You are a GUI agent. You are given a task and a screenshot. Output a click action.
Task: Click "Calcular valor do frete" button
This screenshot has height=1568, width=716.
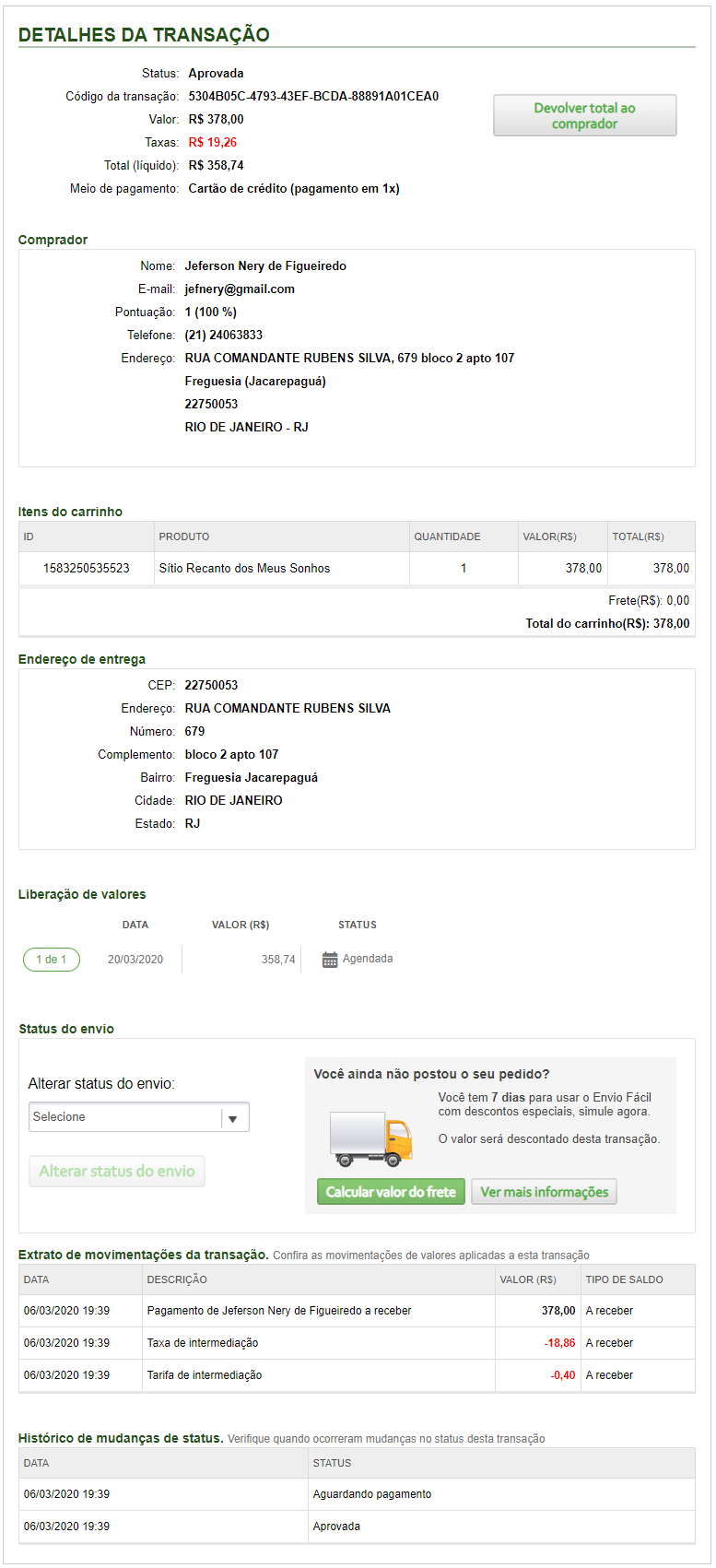coord(391,1192)
